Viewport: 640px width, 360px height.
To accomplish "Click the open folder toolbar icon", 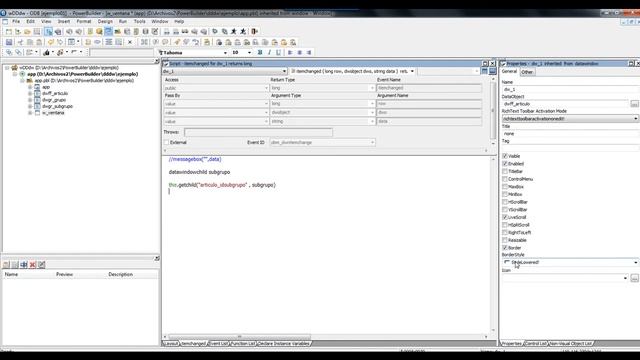I will pos(27,31).
